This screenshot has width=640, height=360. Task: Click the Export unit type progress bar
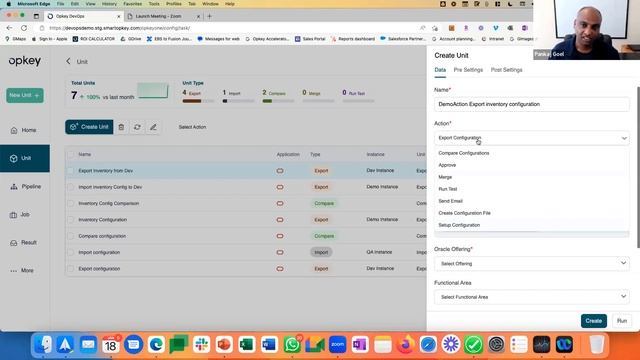click(198, 101)
